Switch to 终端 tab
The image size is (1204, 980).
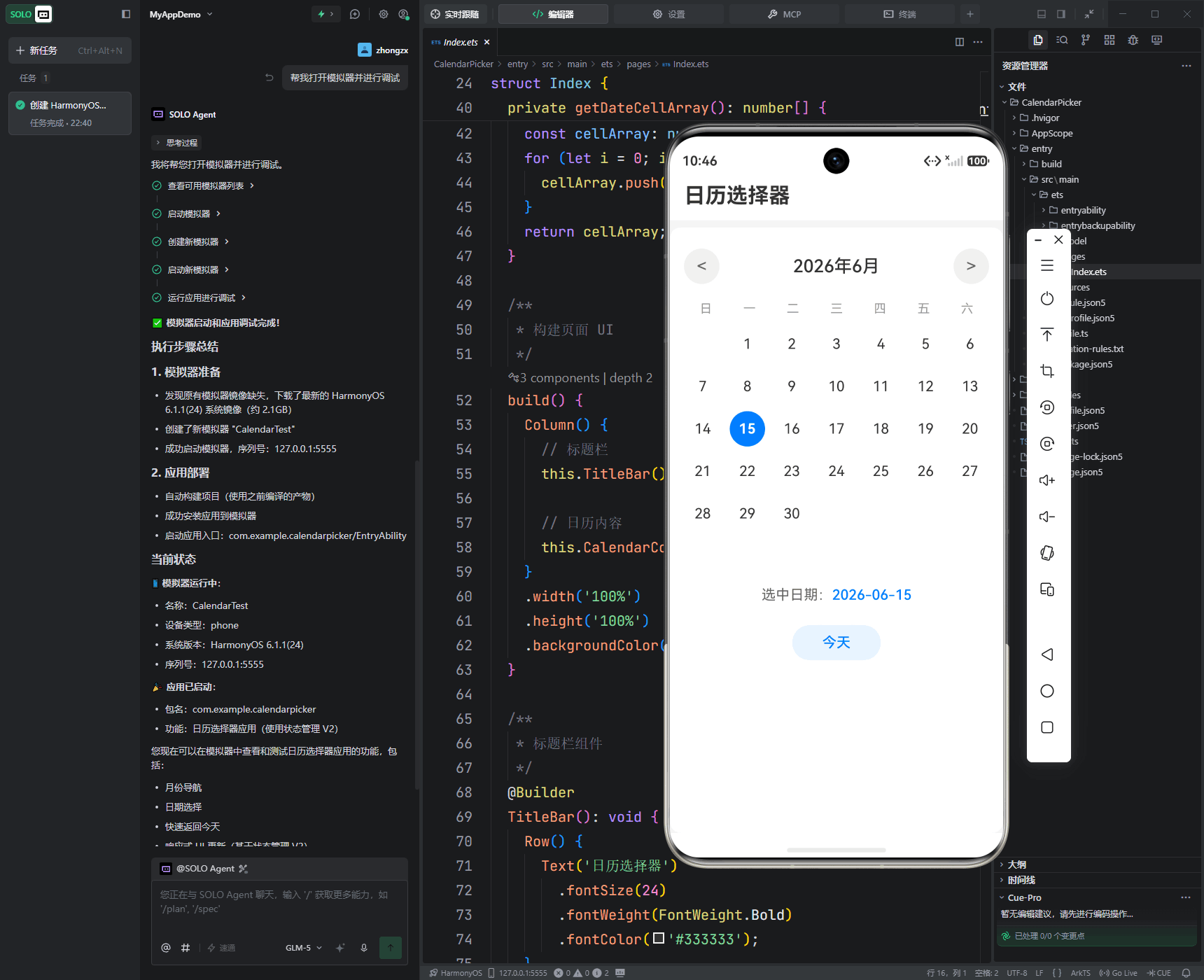pyautogui.click(x=899, y=14)
